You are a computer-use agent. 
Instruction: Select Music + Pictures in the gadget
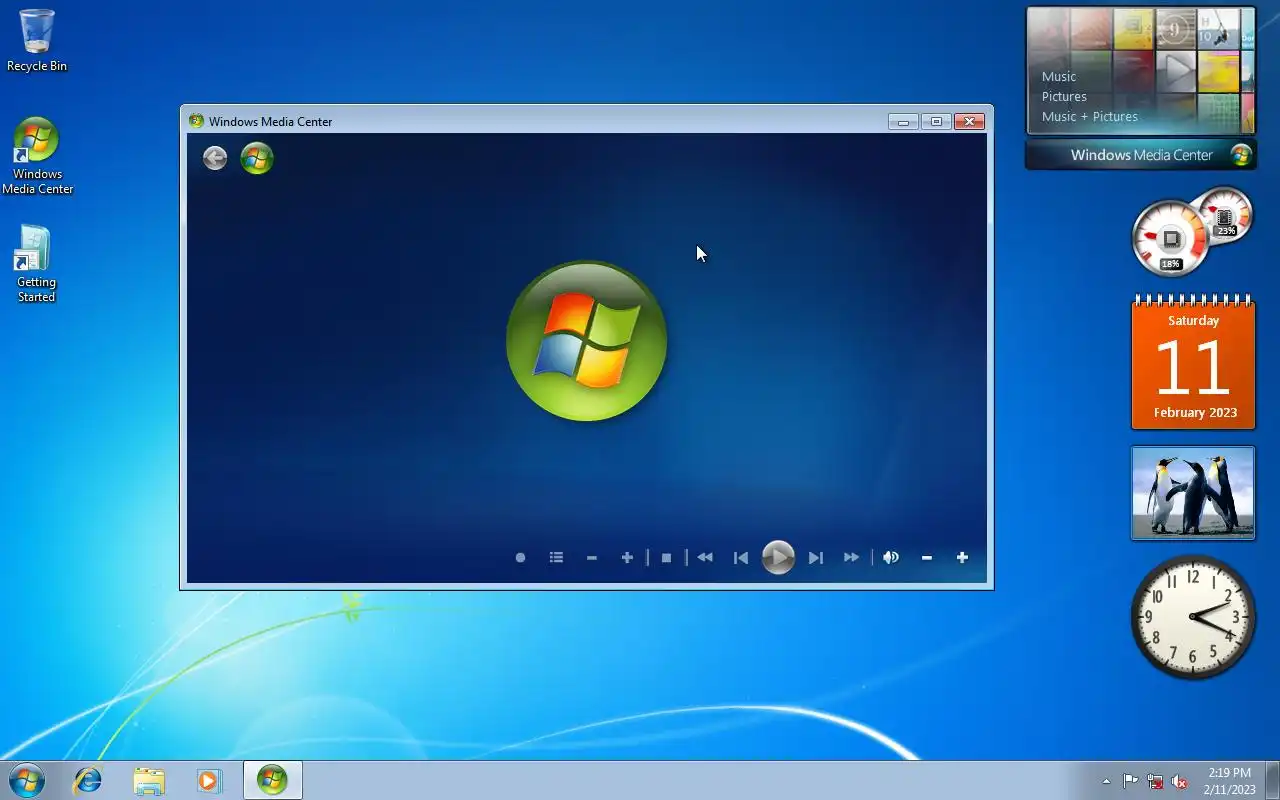[1090, 116]
